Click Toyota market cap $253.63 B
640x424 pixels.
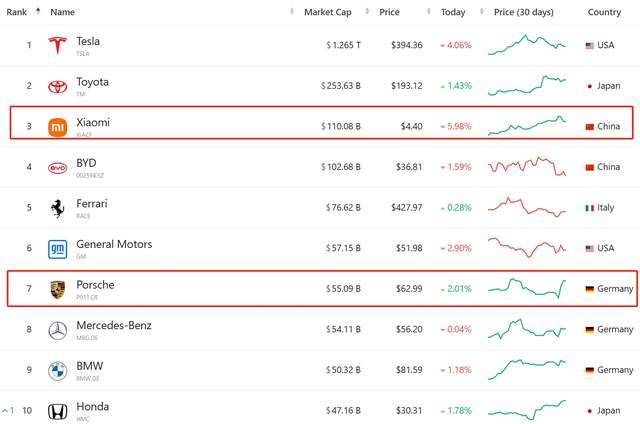coord(341,86)
